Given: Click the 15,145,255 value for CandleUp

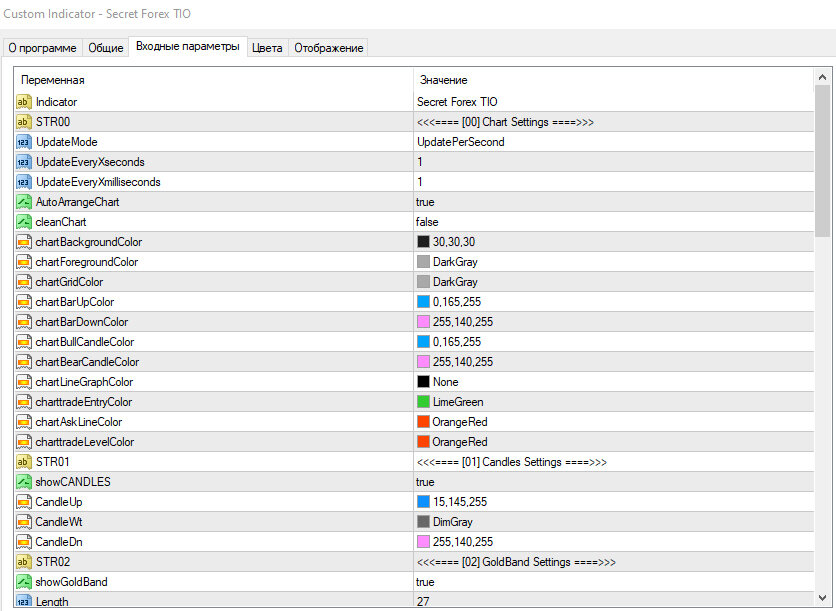Looking at the screenshot, I should pyautogui.click(x=460, y=502).
